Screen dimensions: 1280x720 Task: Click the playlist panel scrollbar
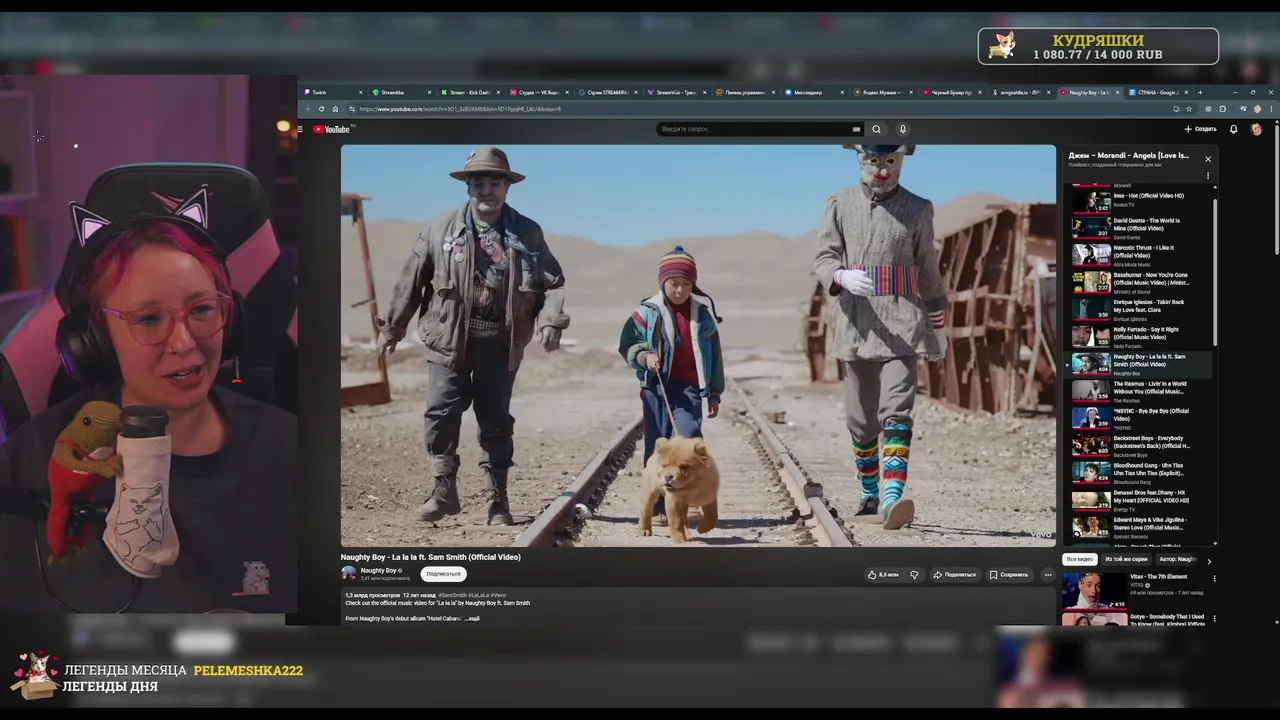1216,270
